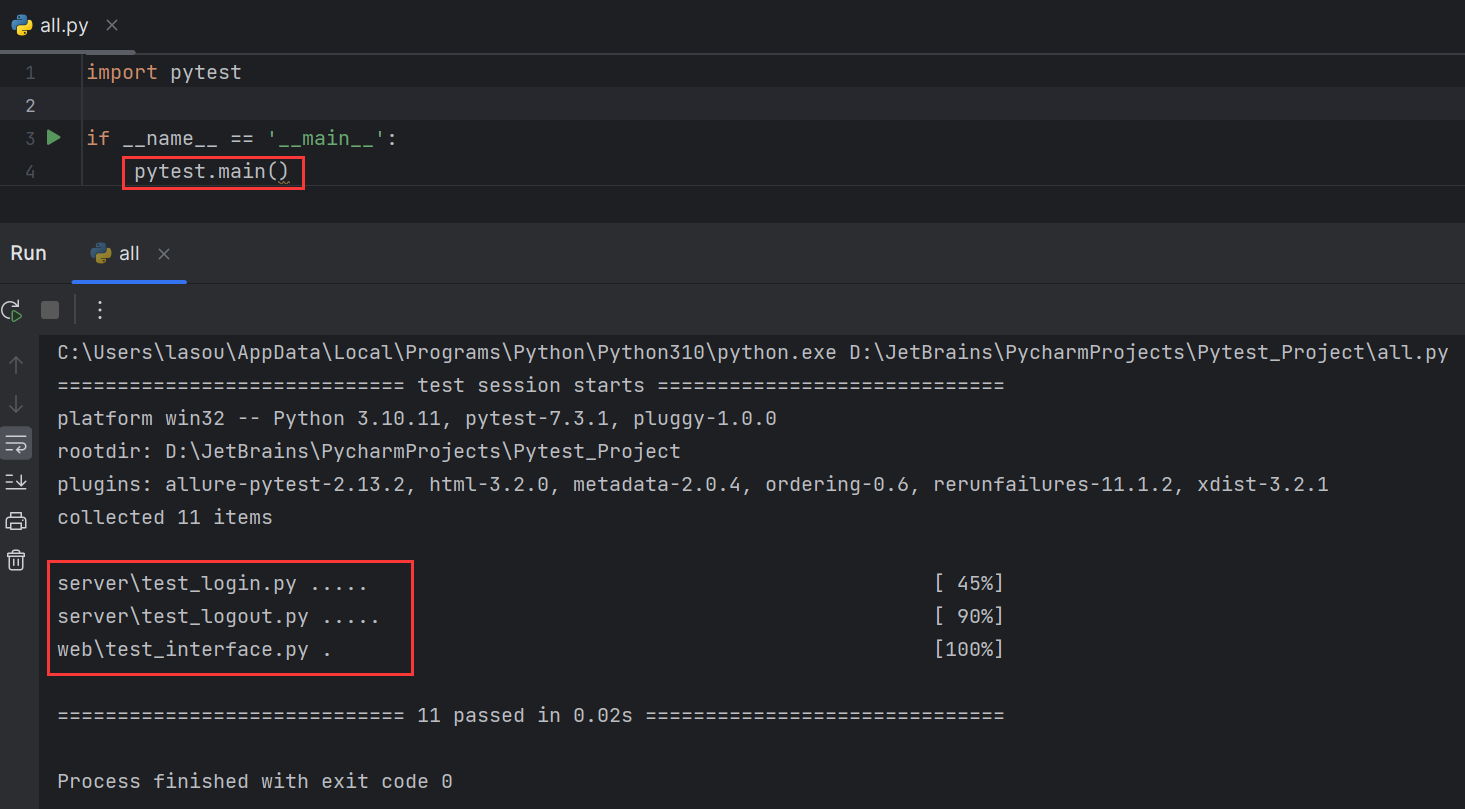
Task: Click the Down the stack trace arrow
Action: [16, 404]
